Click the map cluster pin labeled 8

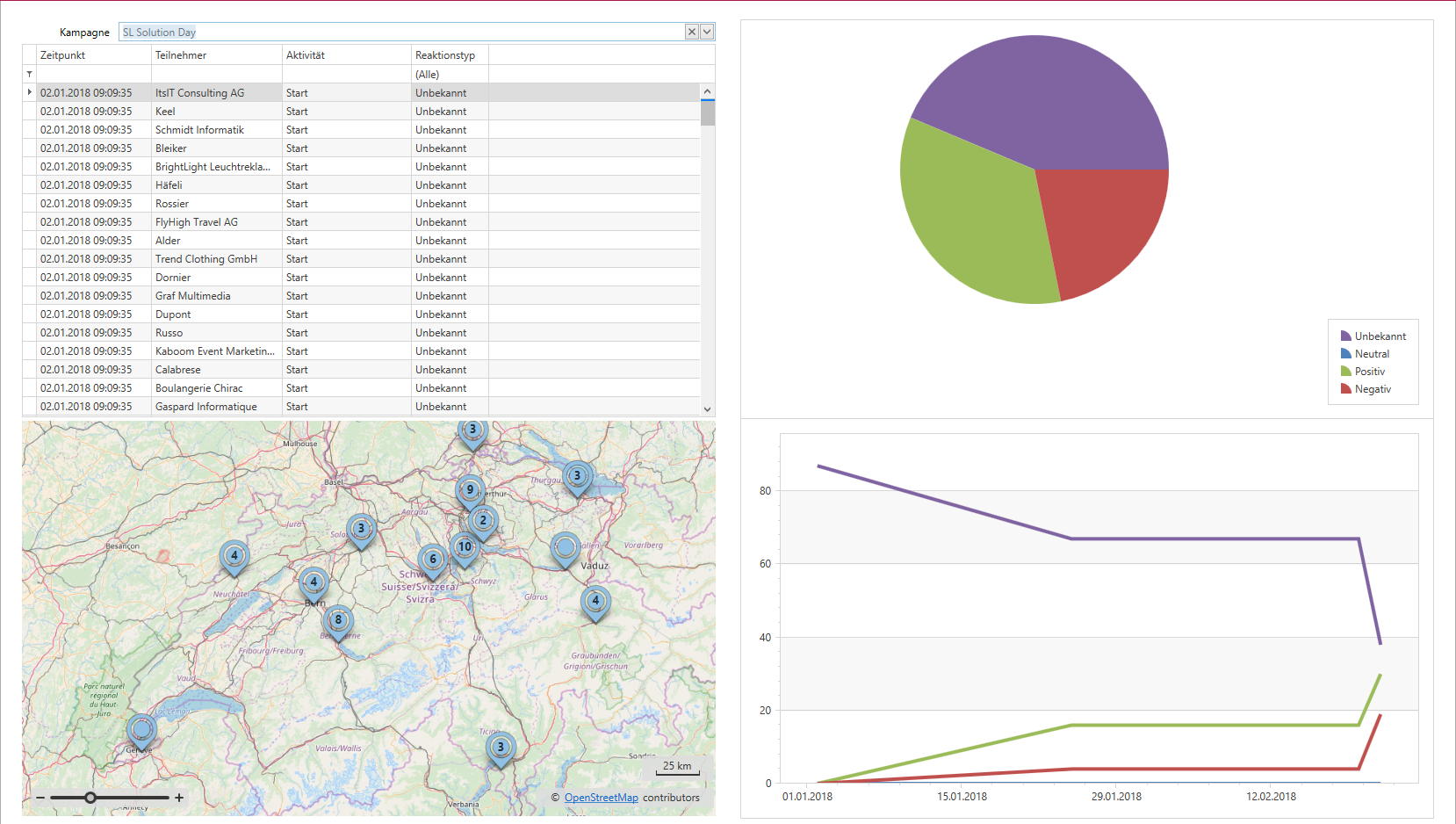coord(338,622)
